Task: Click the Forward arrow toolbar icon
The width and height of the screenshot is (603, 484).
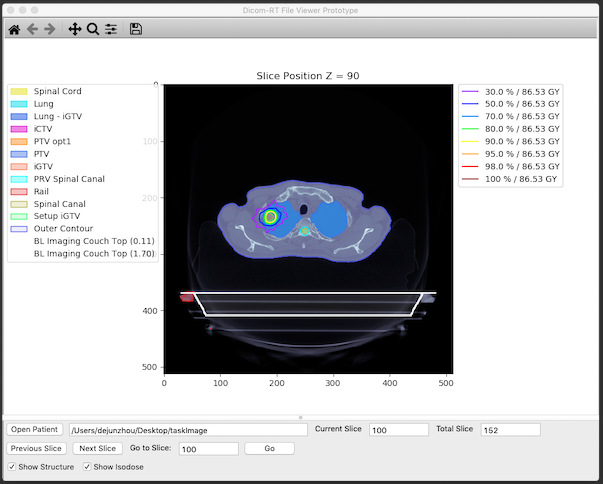Action: tap(49, 30)
